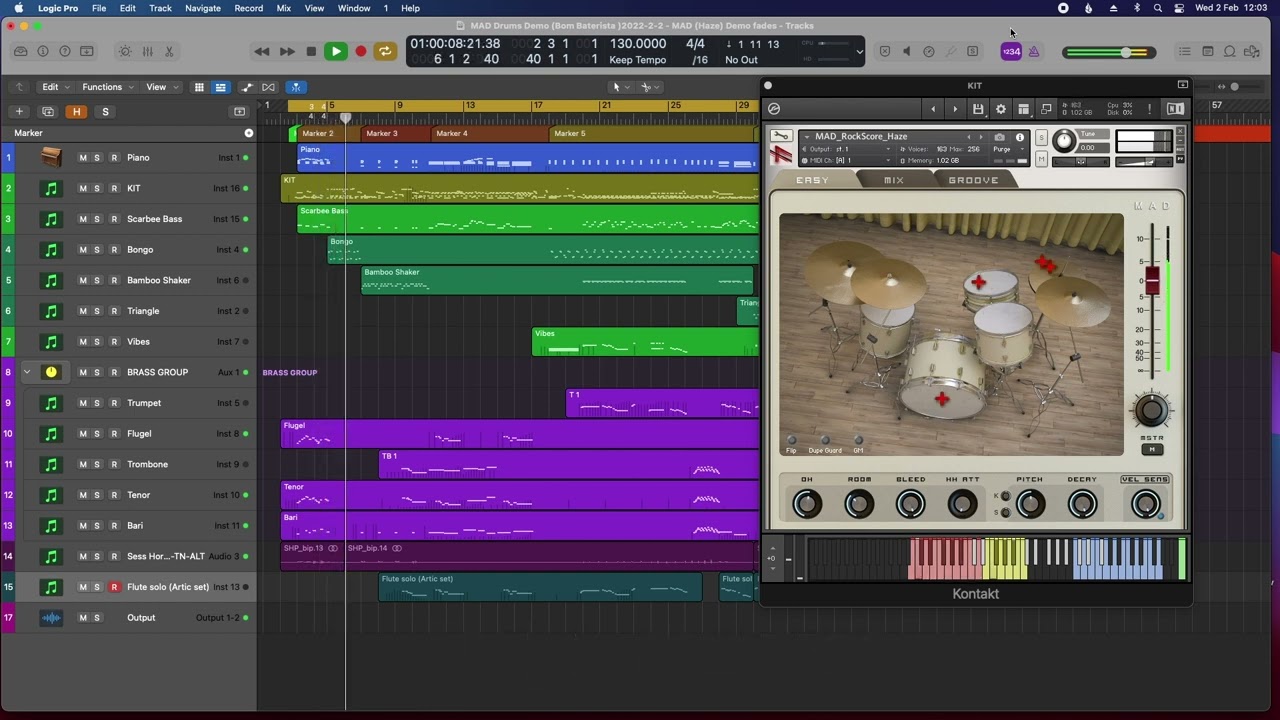Record-enable the Flute solo track
The width and height of the screenshot is (1280, 720).
pyautogui.click(x=114, y=587)
